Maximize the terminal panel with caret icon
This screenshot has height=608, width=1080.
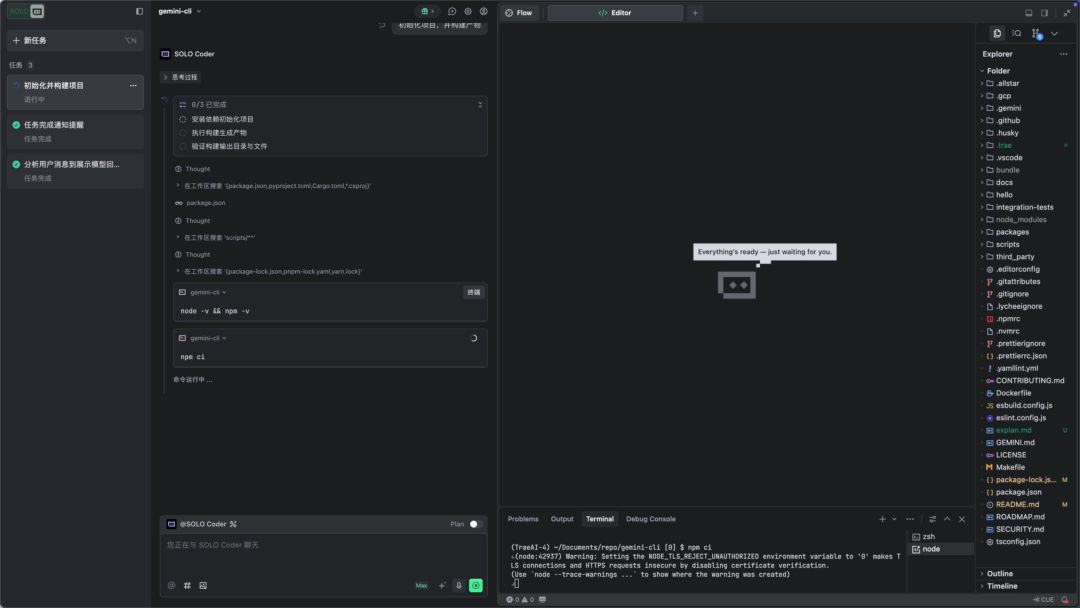tap(947, 519)
